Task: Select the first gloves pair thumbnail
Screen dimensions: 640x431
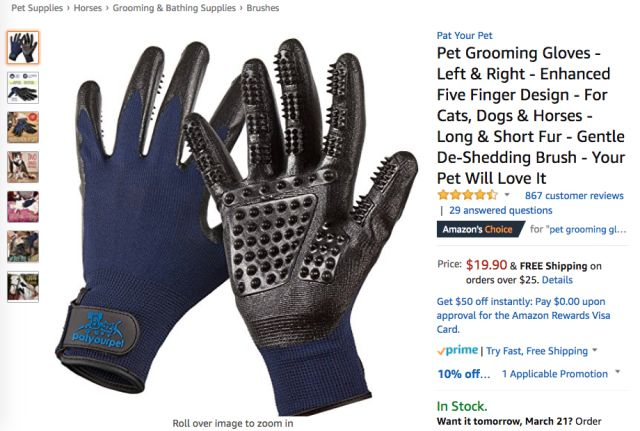Action: [x=23, y=47]
